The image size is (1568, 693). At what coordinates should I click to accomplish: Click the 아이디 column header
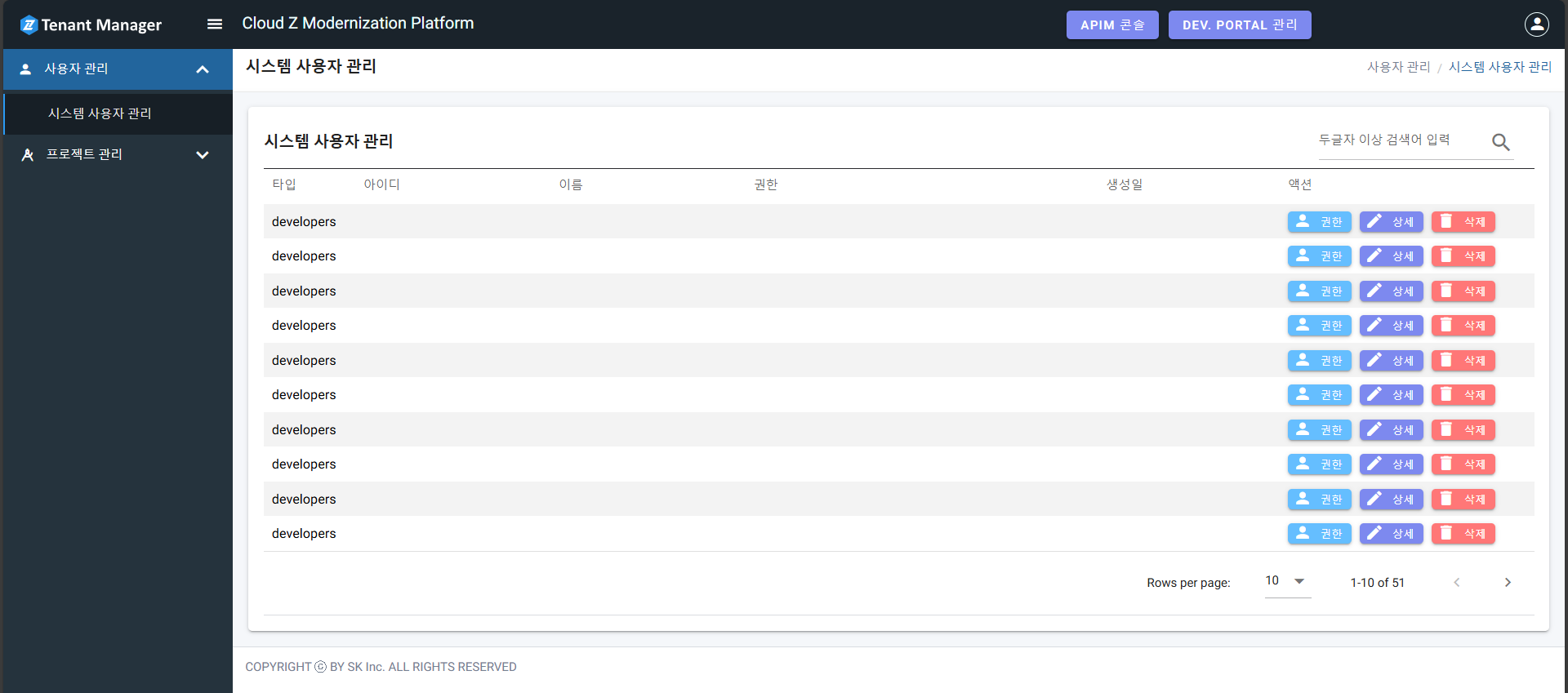coord(381,184)
